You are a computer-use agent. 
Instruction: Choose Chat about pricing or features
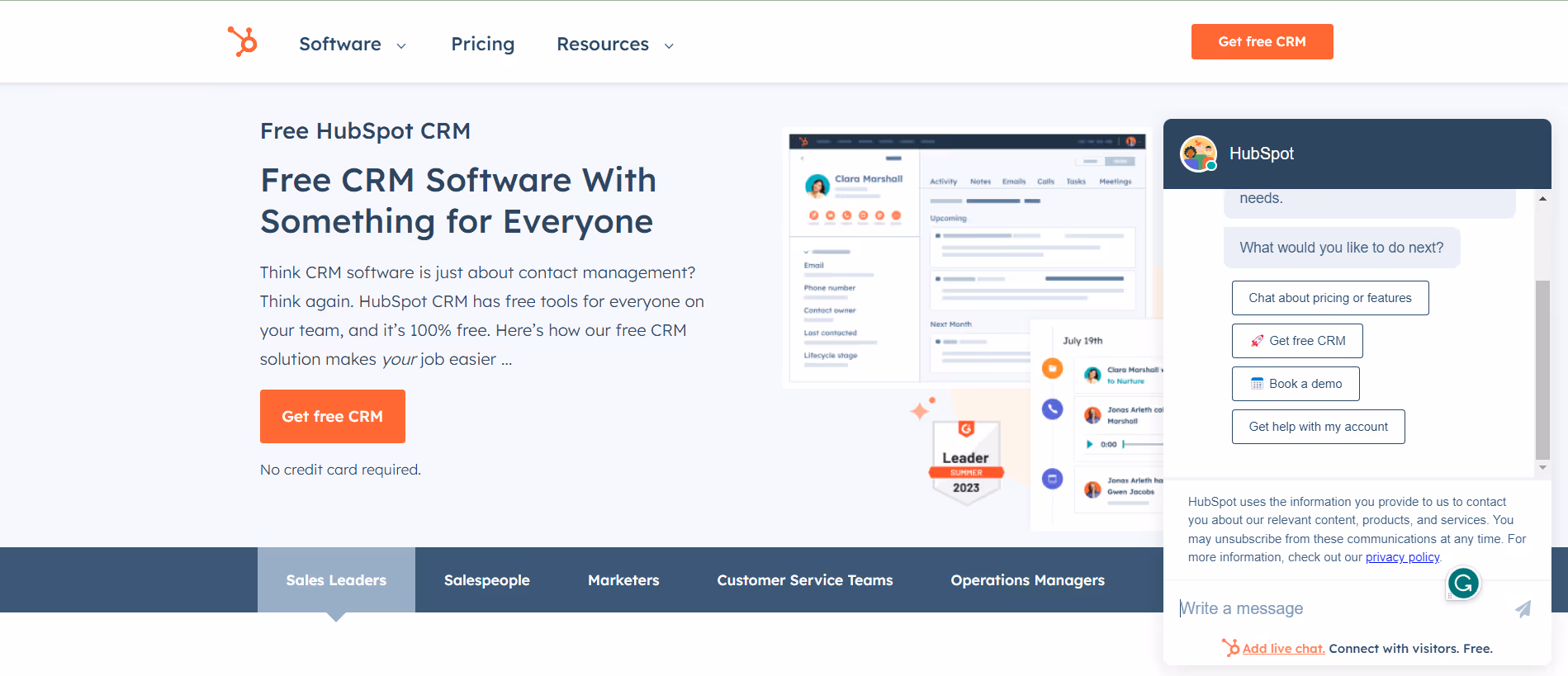click(1329, 298)
